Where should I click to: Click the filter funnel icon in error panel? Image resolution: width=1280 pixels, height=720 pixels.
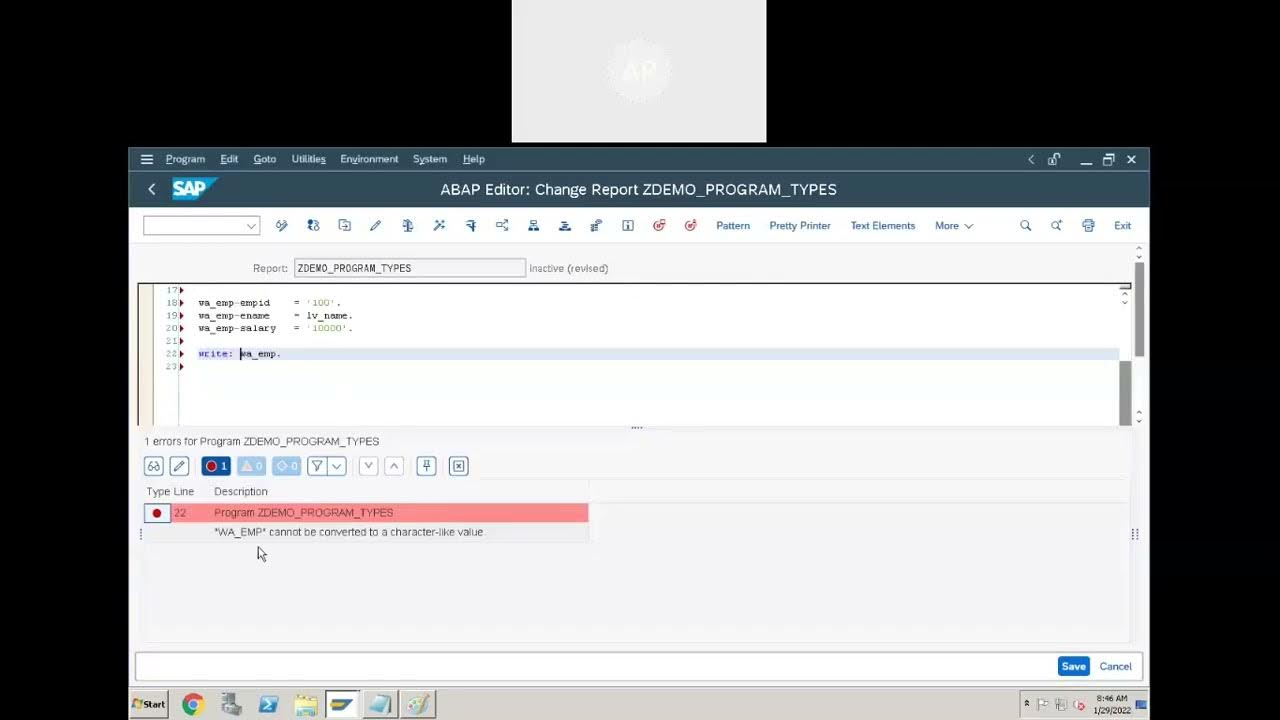316,466
